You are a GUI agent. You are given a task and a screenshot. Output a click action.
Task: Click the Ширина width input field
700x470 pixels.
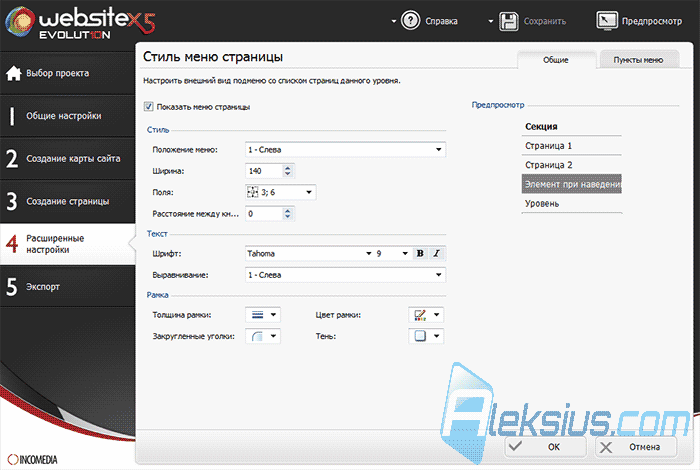point(264,171)
